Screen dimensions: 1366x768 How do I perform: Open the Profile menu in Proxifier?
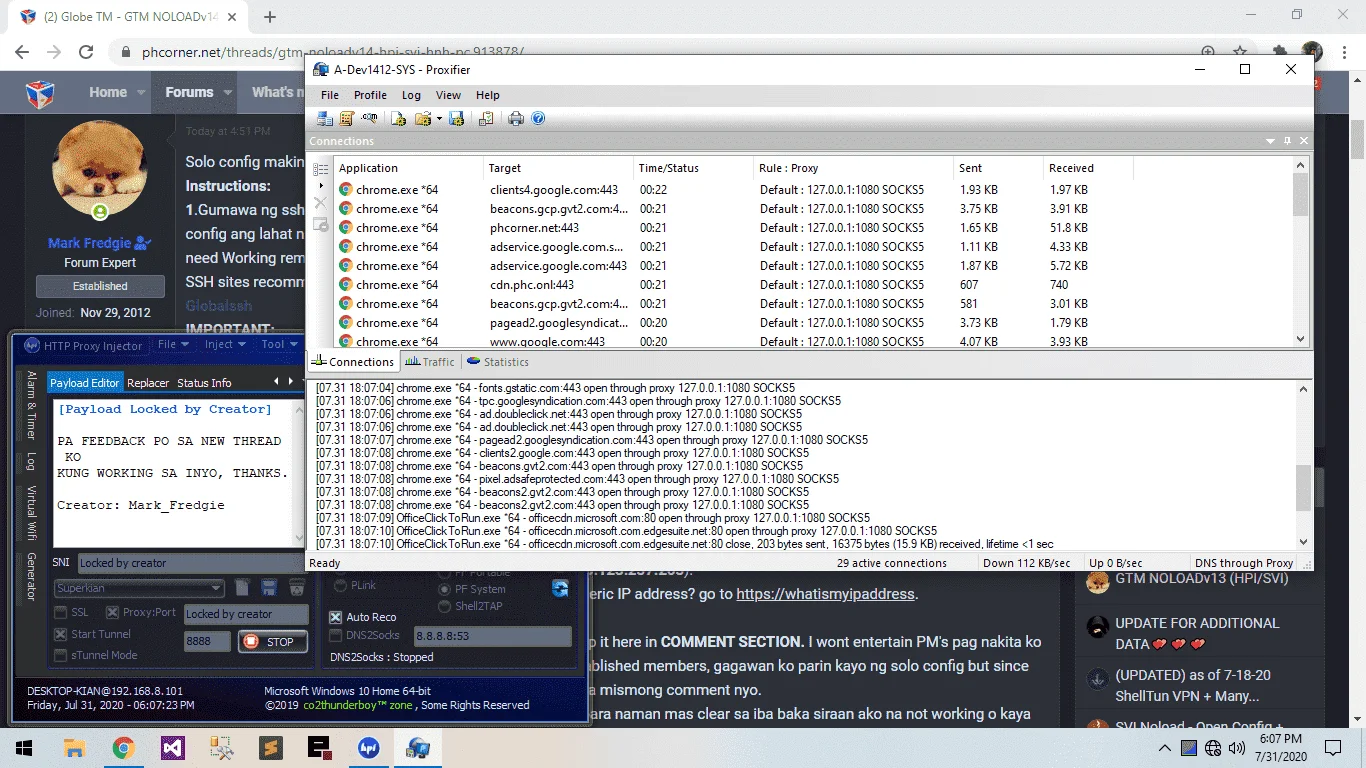click(x=370, y=95)
